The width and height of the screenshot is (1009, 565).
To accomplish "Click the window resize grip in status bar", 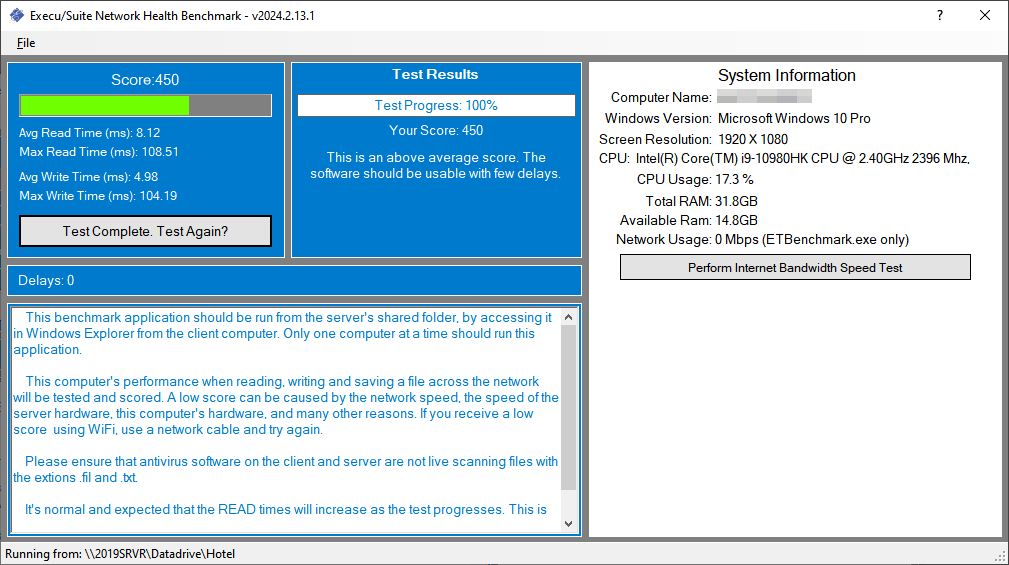I will click(1001, 557).
